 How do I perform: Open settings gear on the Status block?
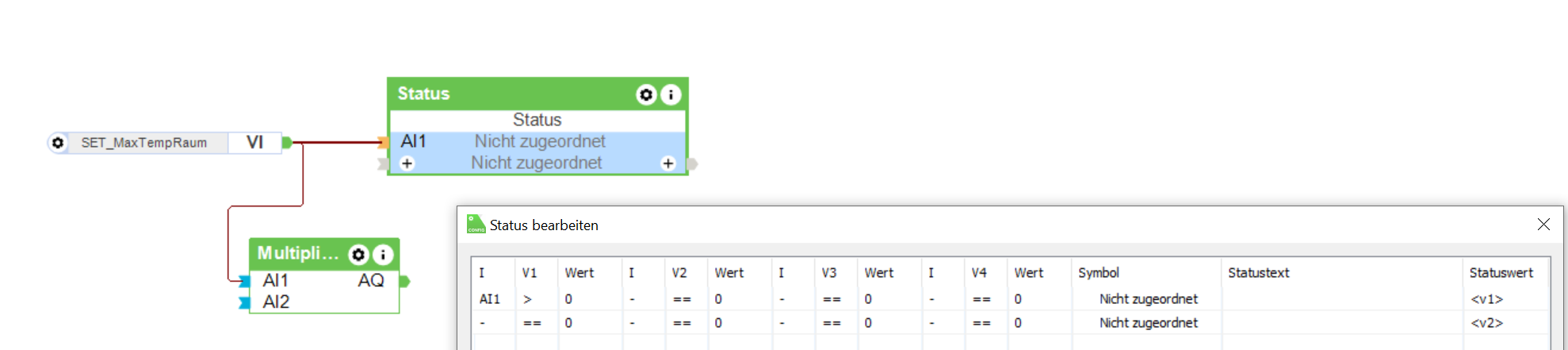click(646, 95)
